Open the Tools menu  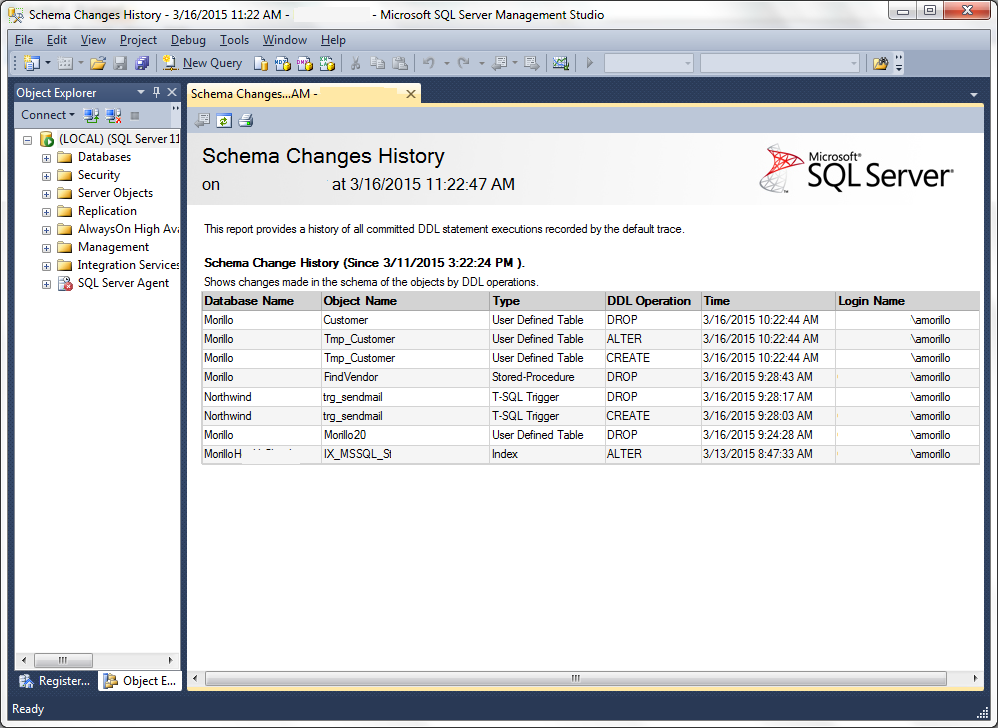(x=234, y=40)
